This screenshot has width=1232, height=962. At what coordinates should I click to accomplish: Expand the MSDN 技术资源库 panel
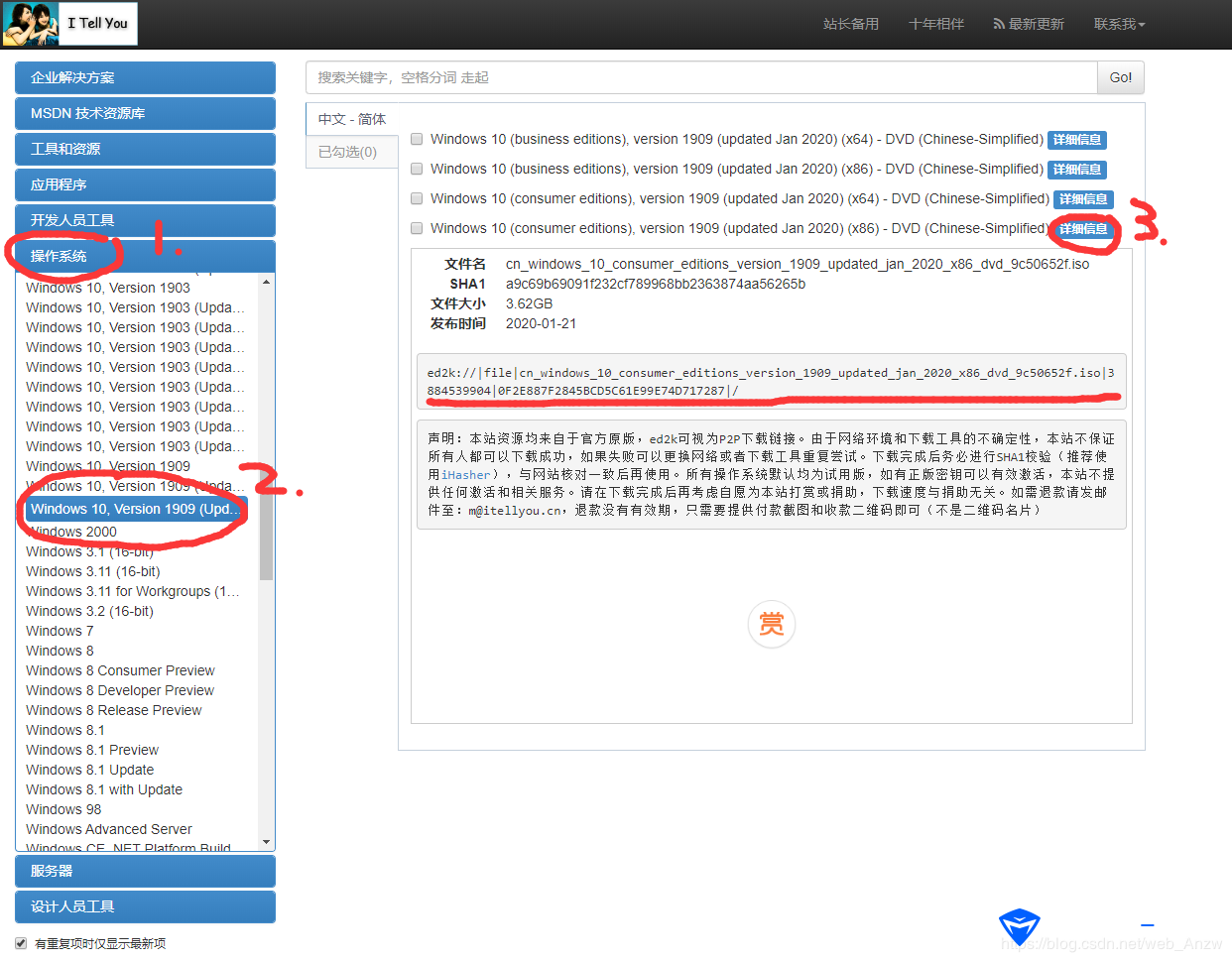(x=145, y=113)
